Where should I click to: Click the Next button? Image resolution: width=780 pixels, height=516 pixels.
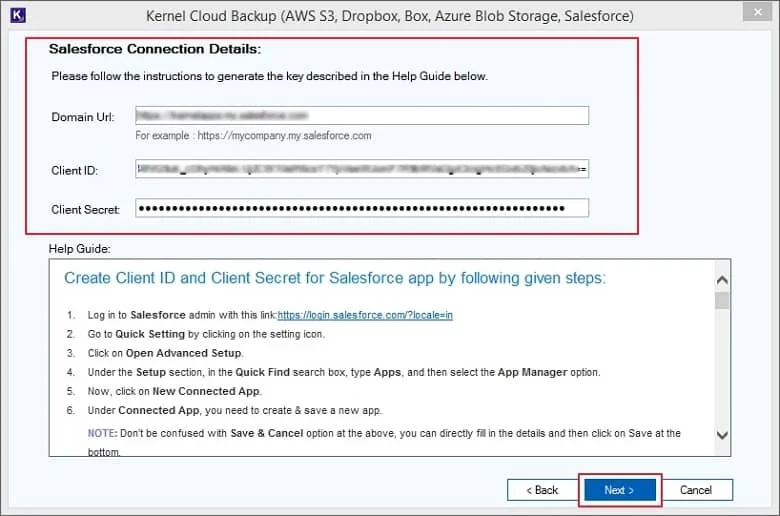click(619, 490)
